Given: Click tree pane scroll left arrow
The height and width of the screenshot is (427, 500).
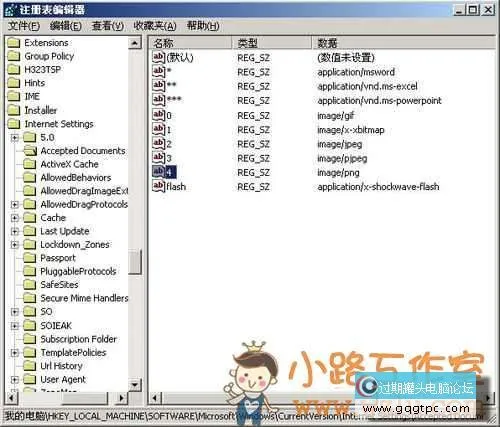Looking at the screenshot, I should tap(11, 398).
